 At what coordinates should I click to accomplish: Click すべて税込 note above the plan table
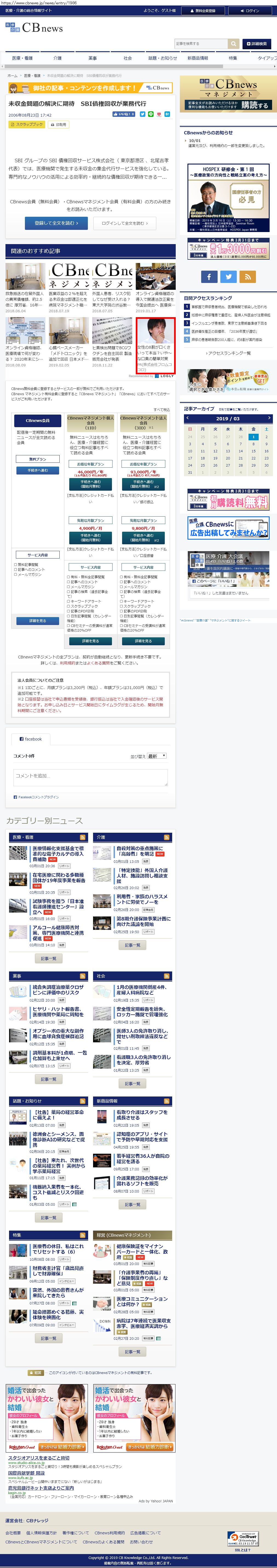[x=162, y=410]
